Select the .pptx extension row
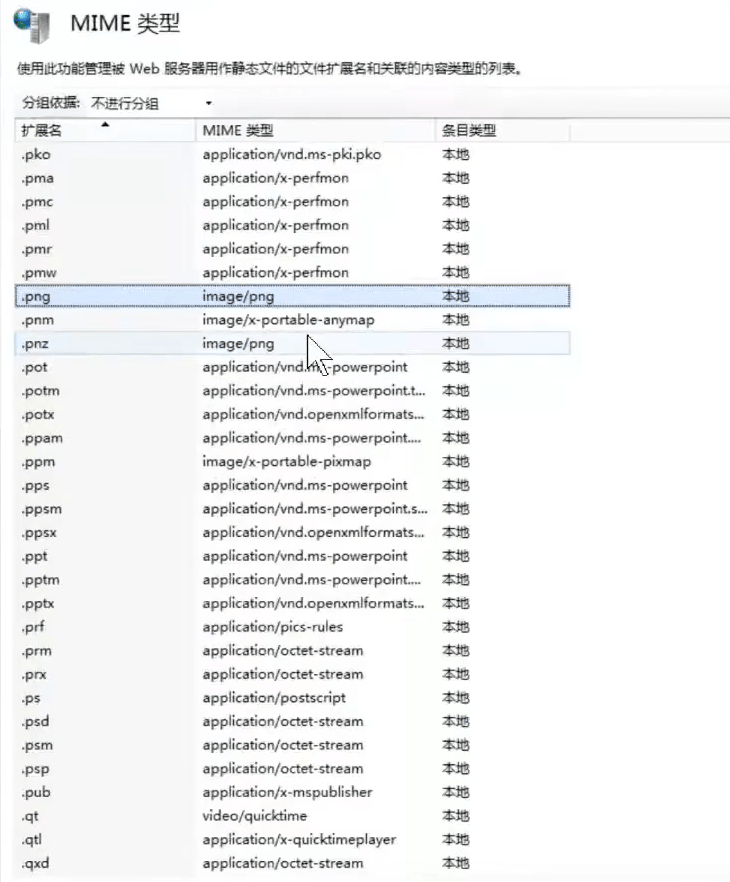This screenshot has width=730, height=882. coord(292,603)
